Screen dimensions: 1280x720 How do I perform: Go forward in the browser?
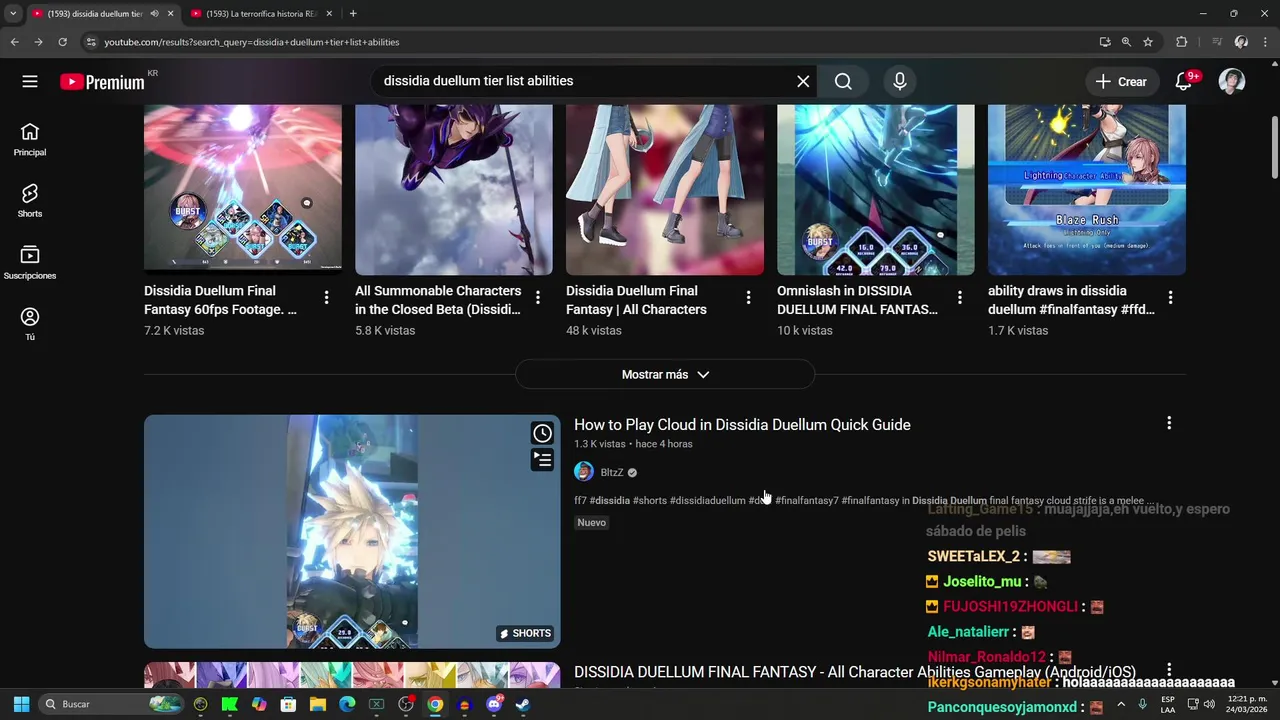[38, 42]
